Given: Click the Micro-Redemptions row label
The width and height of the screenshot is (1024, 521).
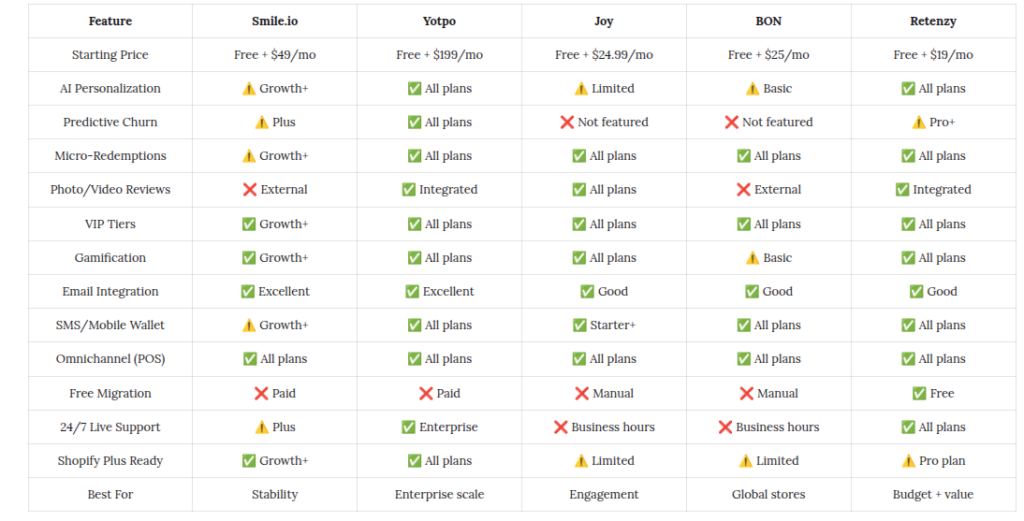Looking at the screenshot, I should point(110,156).
